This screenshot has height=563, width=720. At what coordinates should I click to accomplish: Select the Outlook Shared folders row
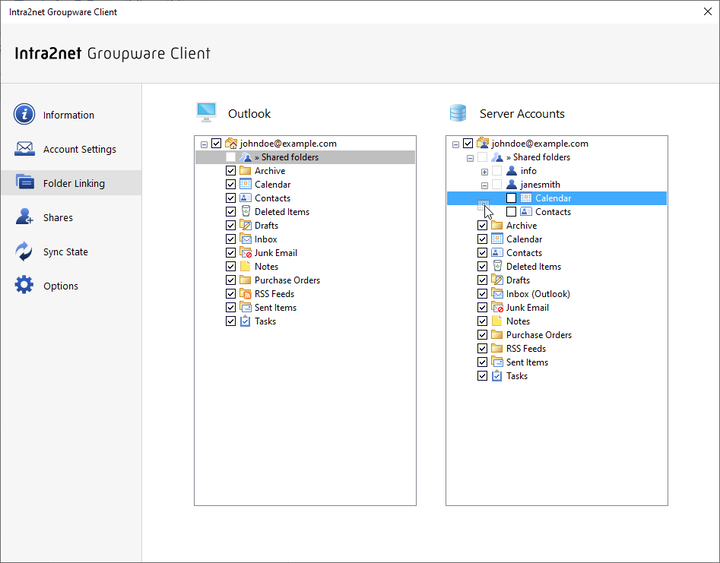[x=305, y=157]
